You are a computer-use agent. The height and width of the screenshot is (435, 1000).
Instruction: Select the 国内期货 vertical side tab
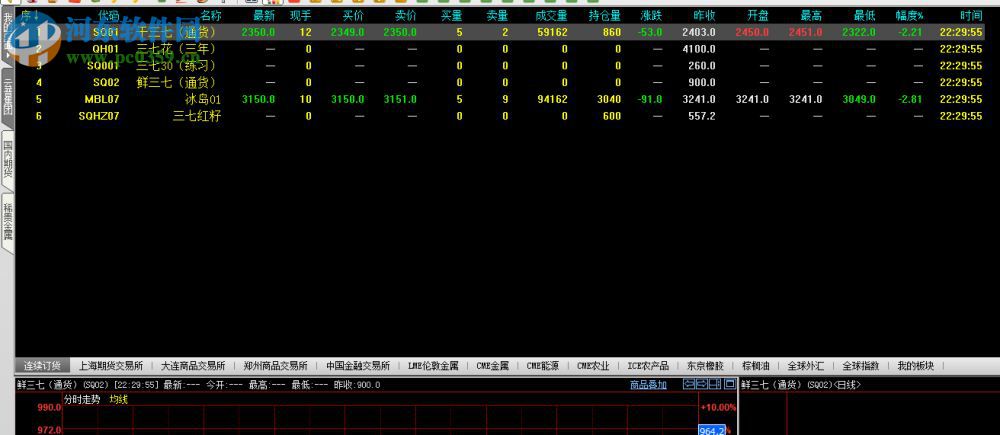click(7, 159)
